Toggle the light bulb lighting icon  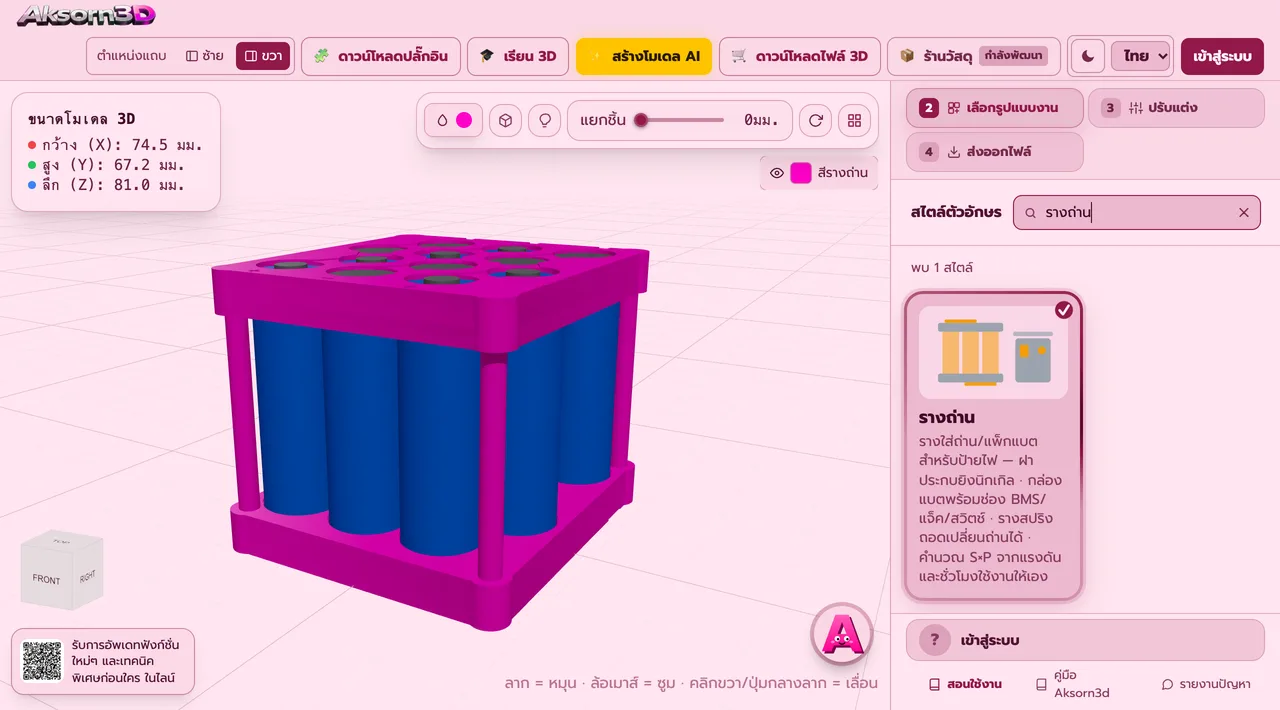545,120
